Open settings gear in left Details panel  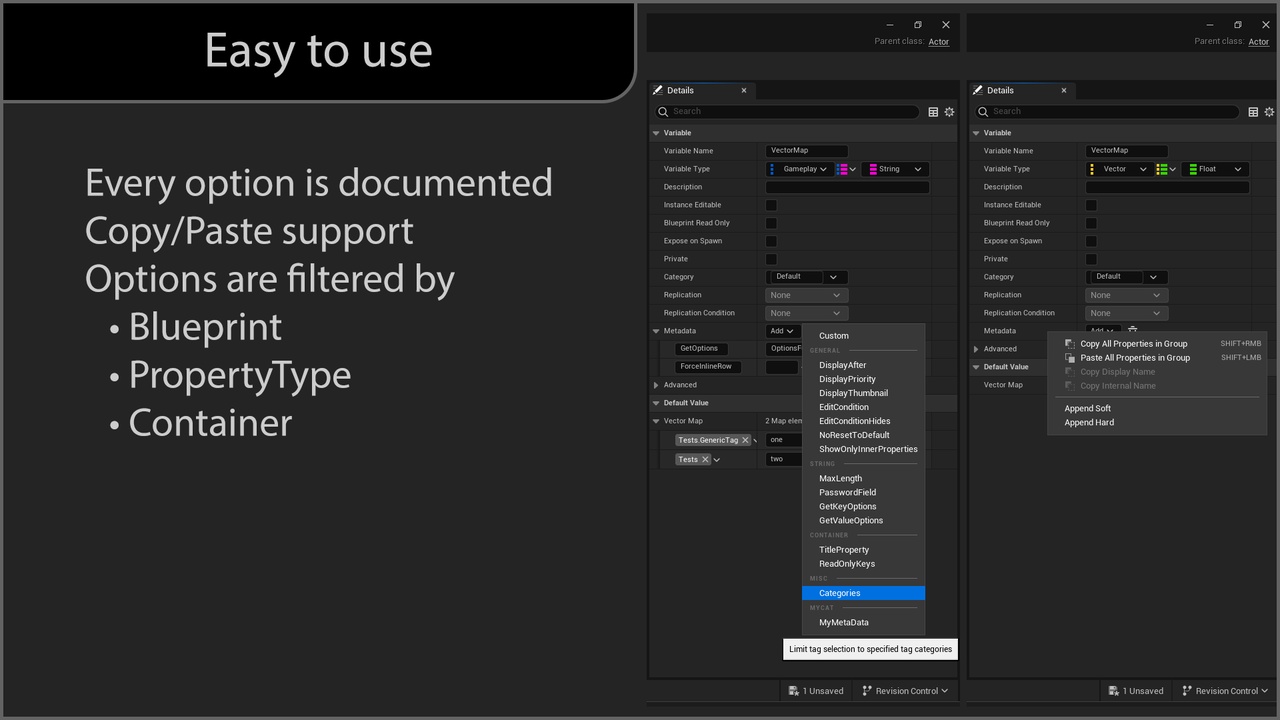click(x=949, y=112)
